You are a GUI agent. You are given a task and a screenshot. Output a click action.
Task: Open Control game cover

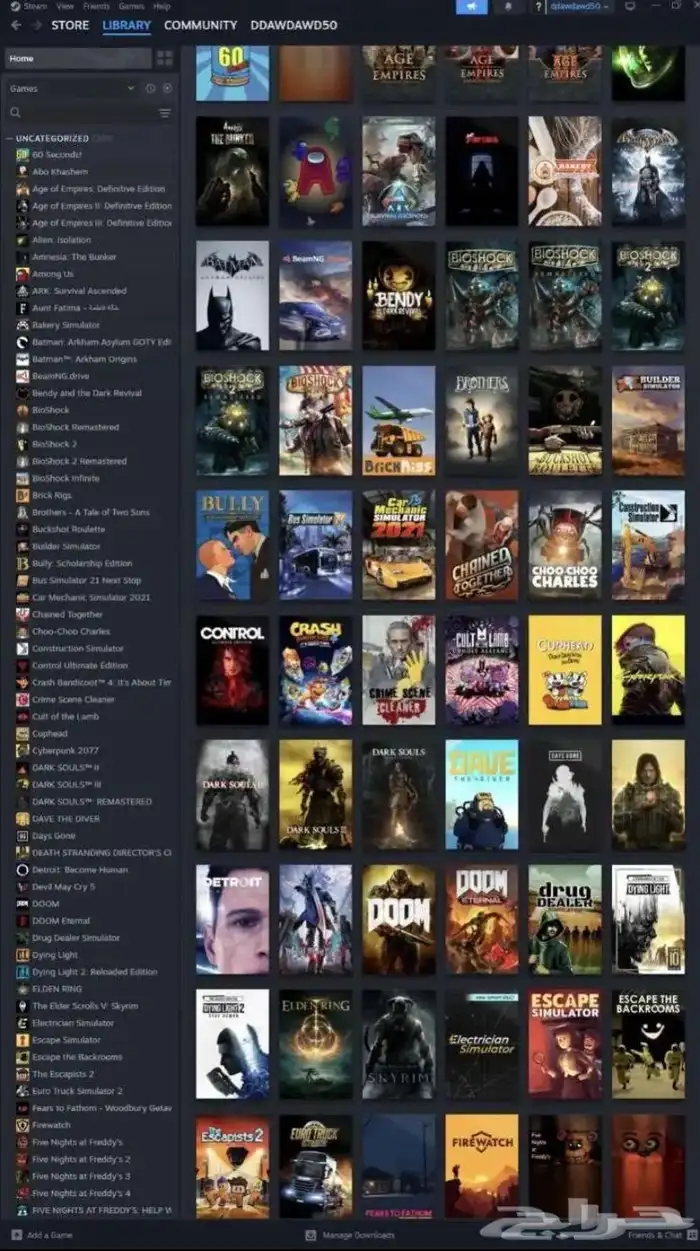232,670
